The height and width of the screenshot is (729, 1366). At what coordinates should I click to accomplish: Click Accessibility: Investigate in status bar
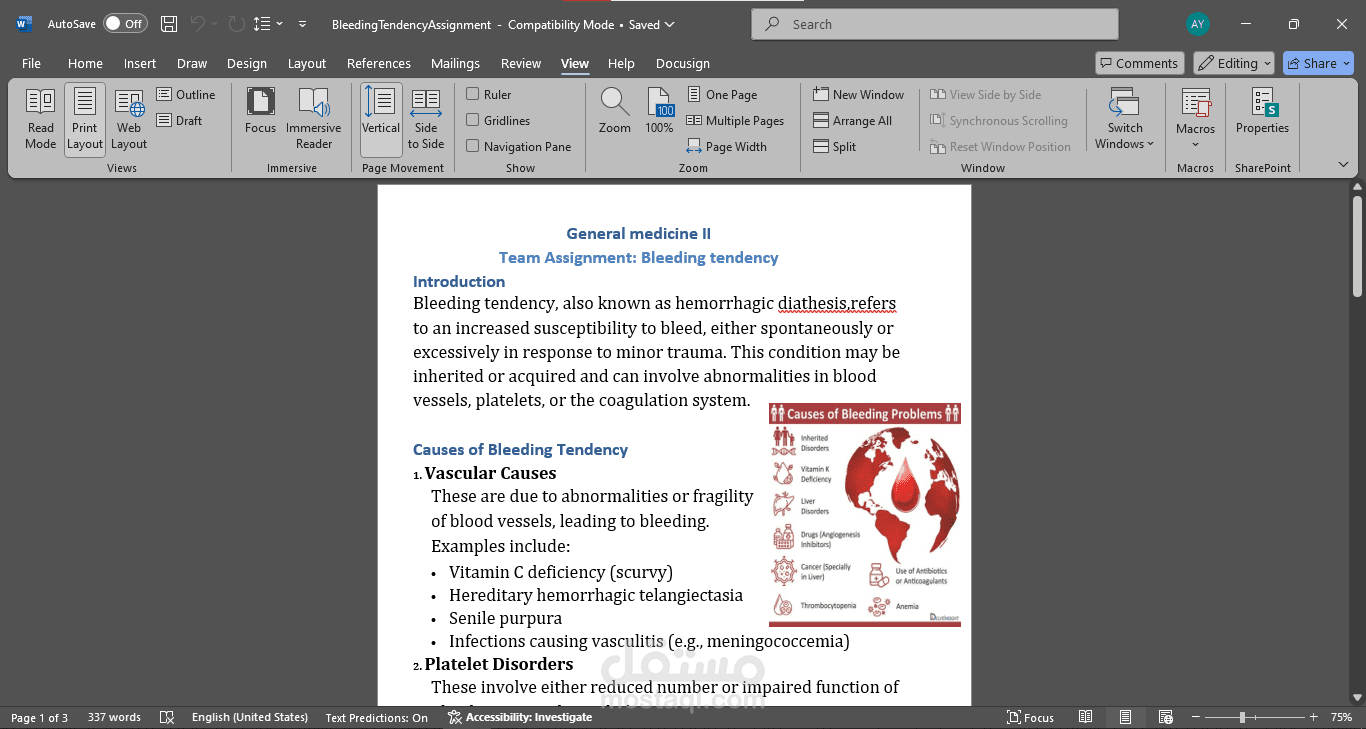pos(520,717)
